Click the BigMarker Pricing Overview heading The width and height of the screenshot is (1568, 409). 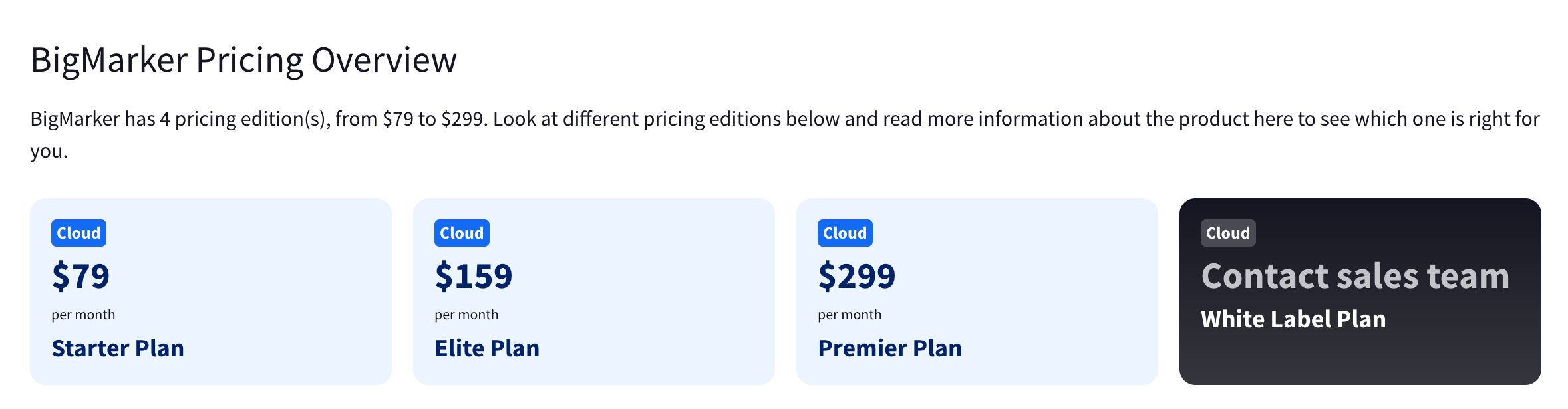pos(243,60)
